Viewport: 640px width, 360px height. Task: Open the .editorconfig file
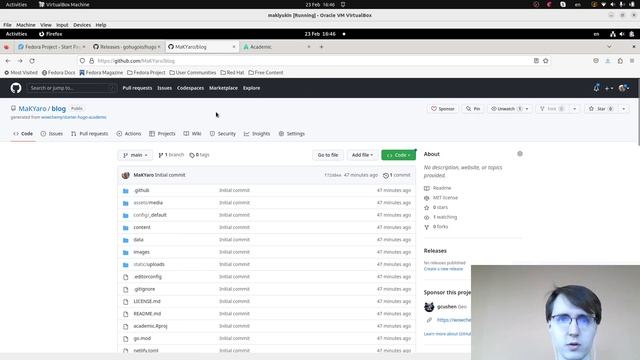click(x=147, y=277)
